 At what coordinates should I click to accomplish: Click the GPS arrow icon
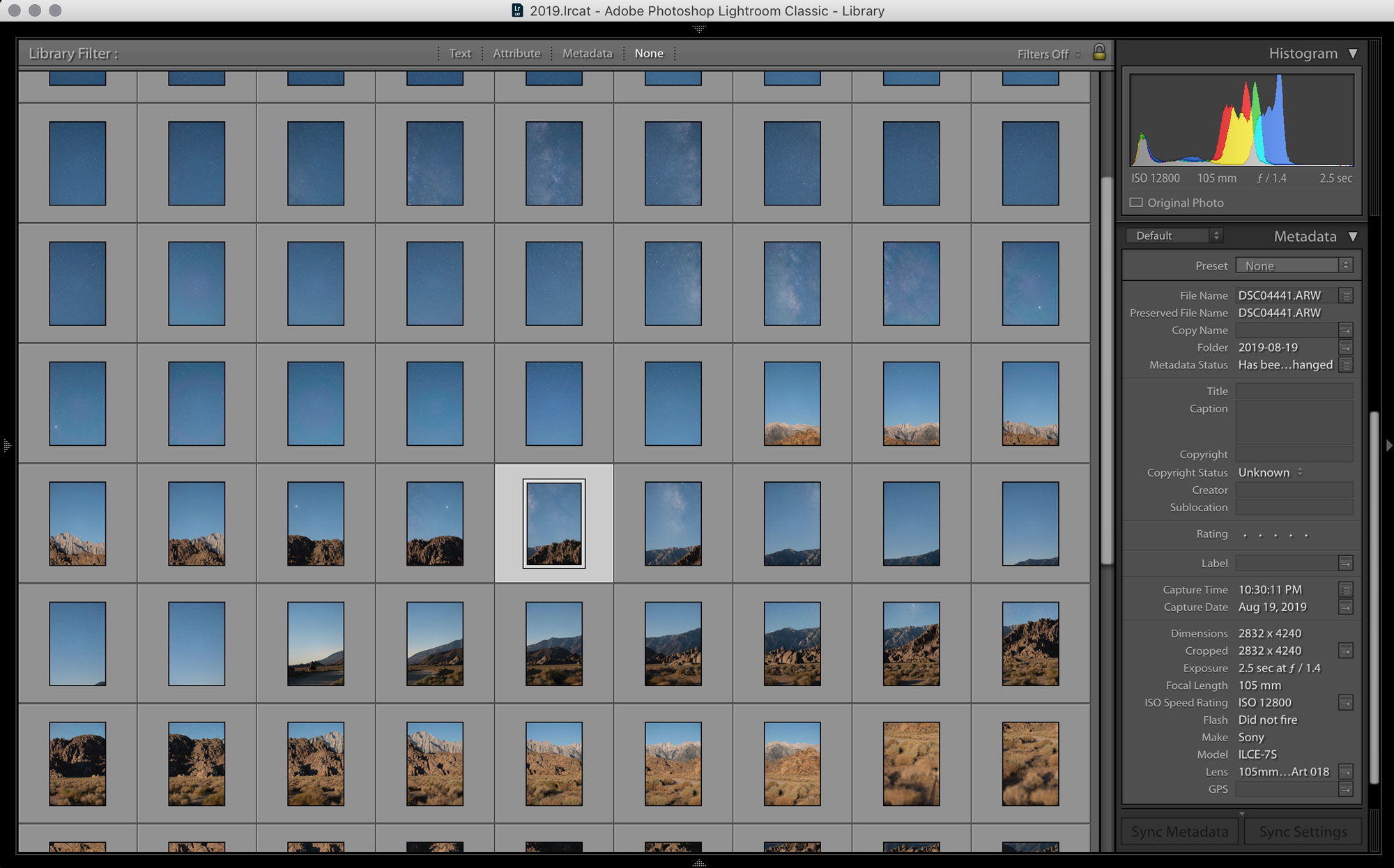tap(1346, 789)
